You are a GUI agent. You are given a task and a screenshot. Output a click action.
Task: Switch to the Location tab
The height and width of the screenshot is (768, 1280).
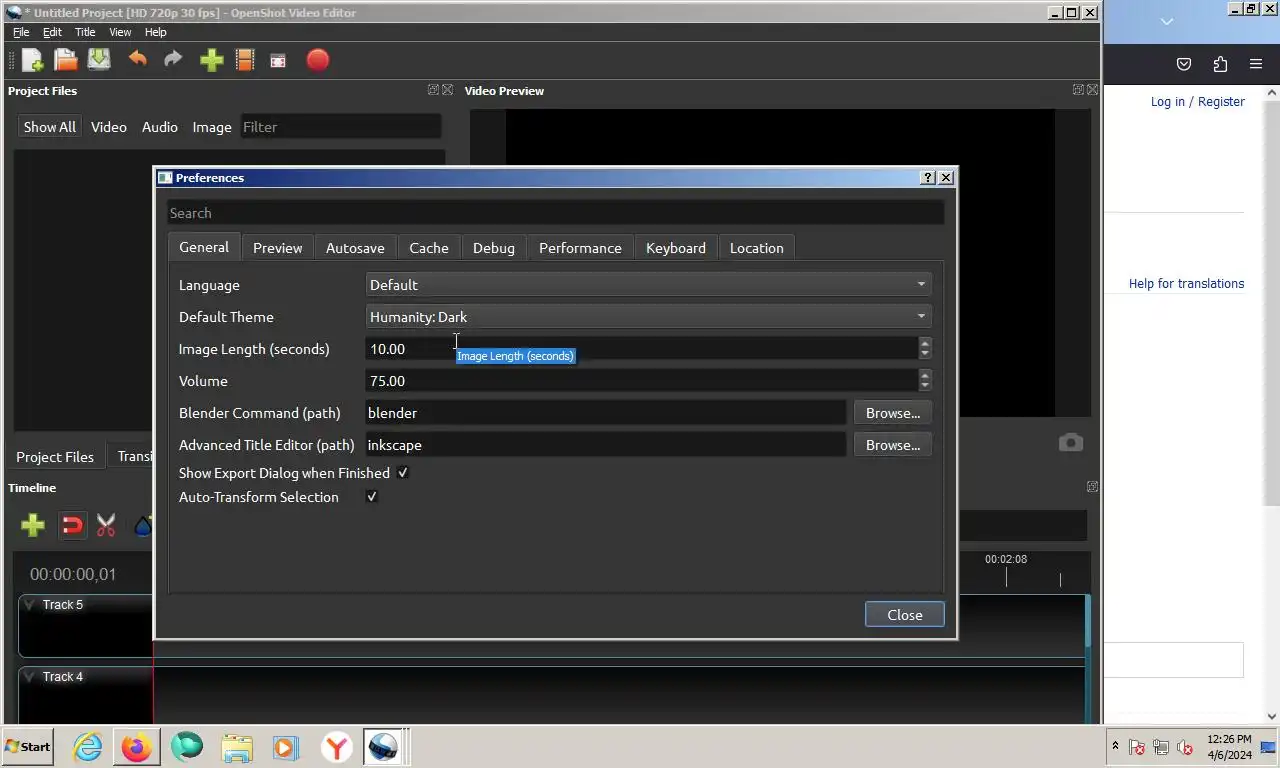point(757,248)
